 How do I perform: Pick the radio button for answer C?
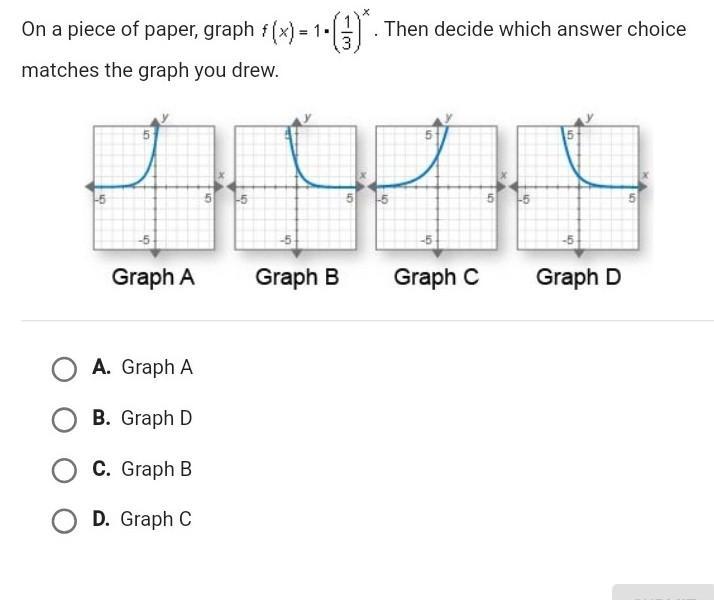(64, 470)
